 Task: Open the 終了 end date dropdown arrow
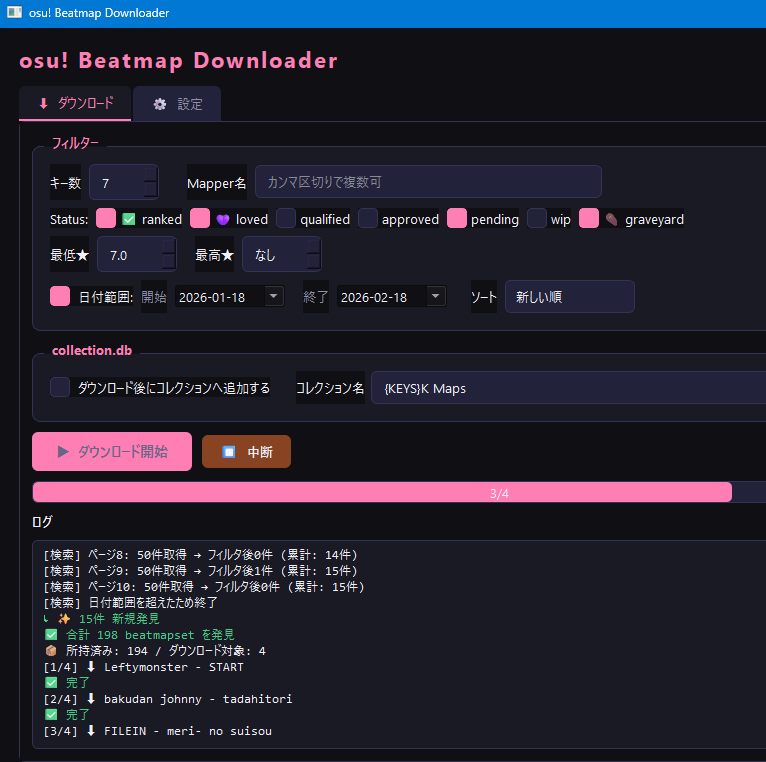click(x=436, y=296)
